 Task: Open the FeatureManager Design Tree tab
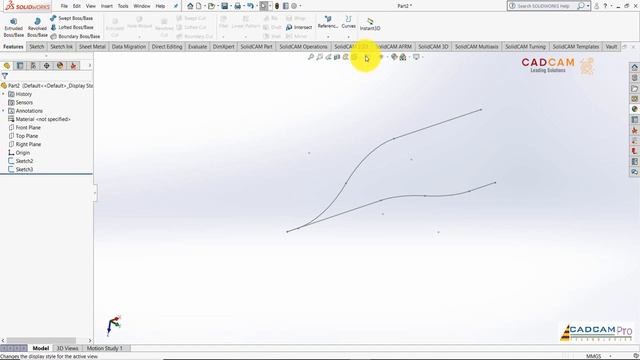click(7, 66)
